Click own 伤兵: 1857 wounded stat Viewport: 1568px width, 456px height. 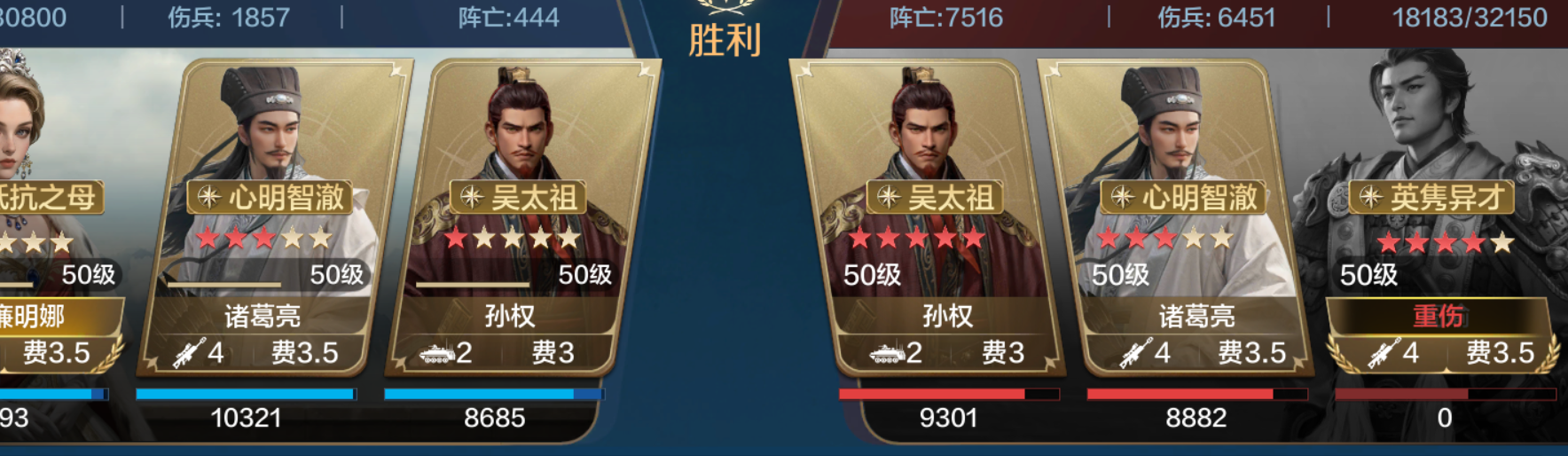pos(229,18)
